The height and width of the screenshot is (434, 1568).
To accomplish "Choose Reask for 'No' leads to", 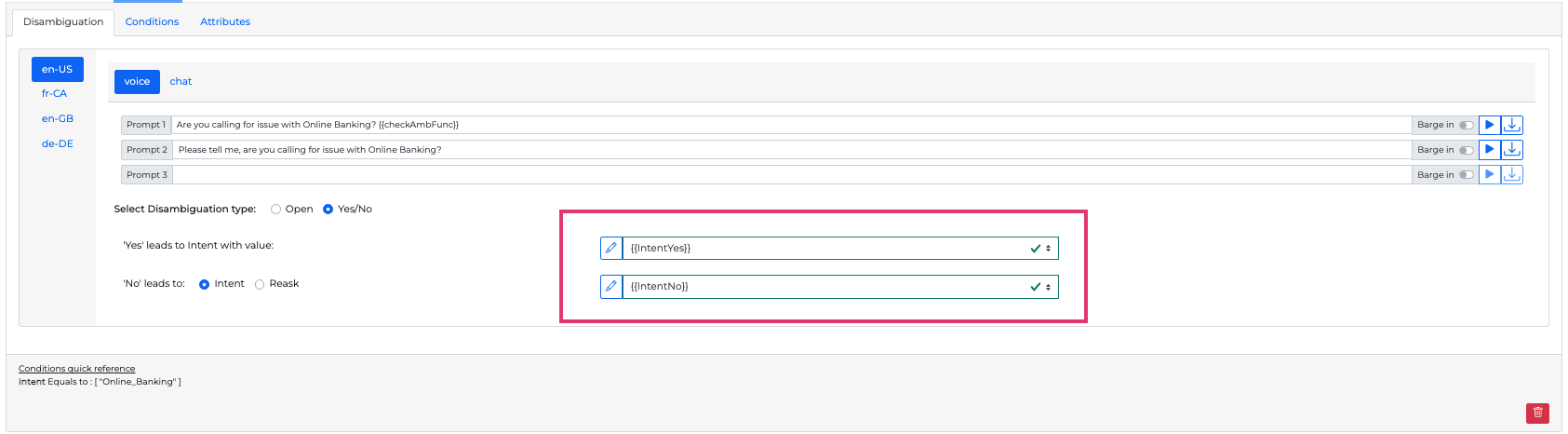I will click(x=260, y=284).
